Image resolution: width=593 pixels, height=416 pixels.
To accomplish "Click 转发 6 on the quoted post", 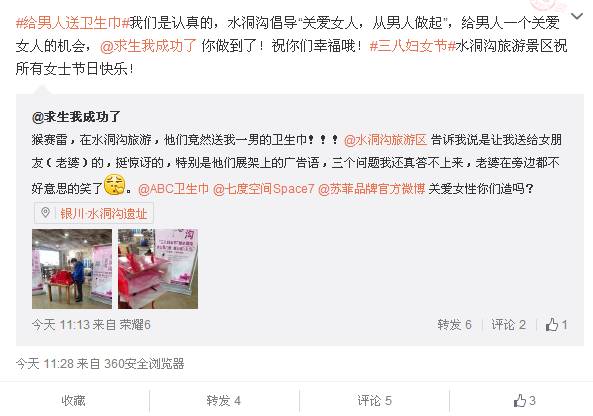I will pos(454,324).
